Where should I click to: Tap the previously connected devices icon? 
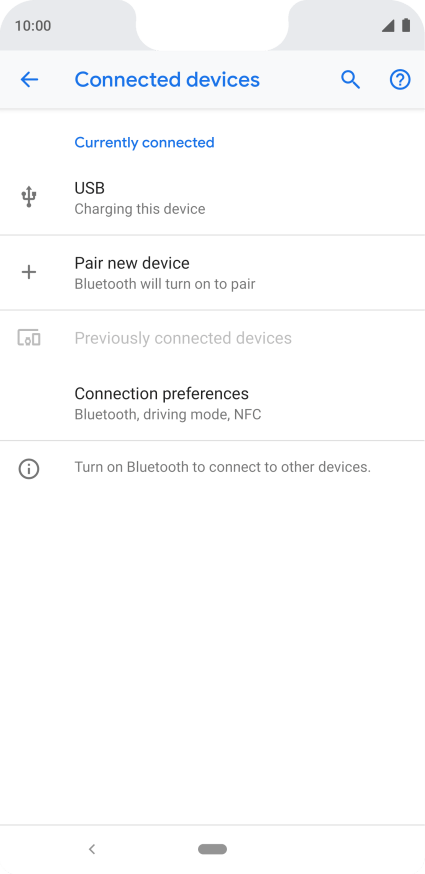click(x=28, y=338)
